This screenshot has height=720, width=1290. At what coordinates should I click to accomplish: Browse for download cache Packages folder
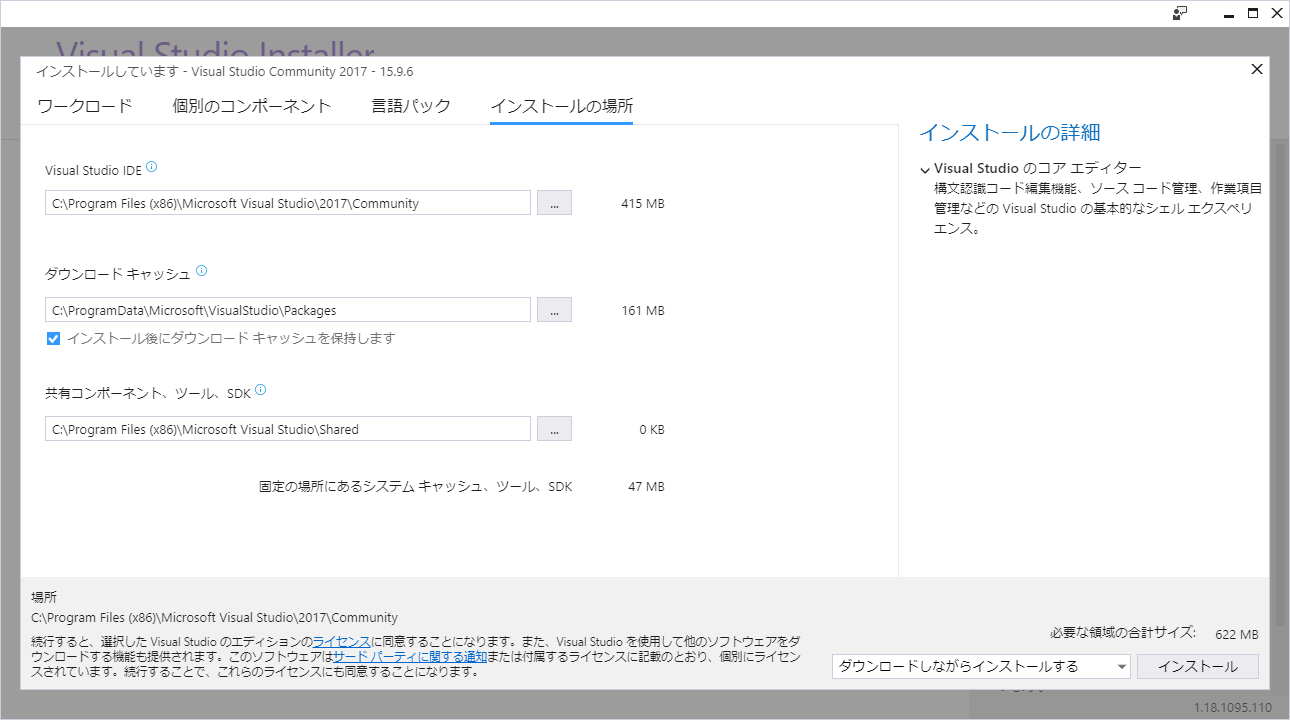pos(554,310)
